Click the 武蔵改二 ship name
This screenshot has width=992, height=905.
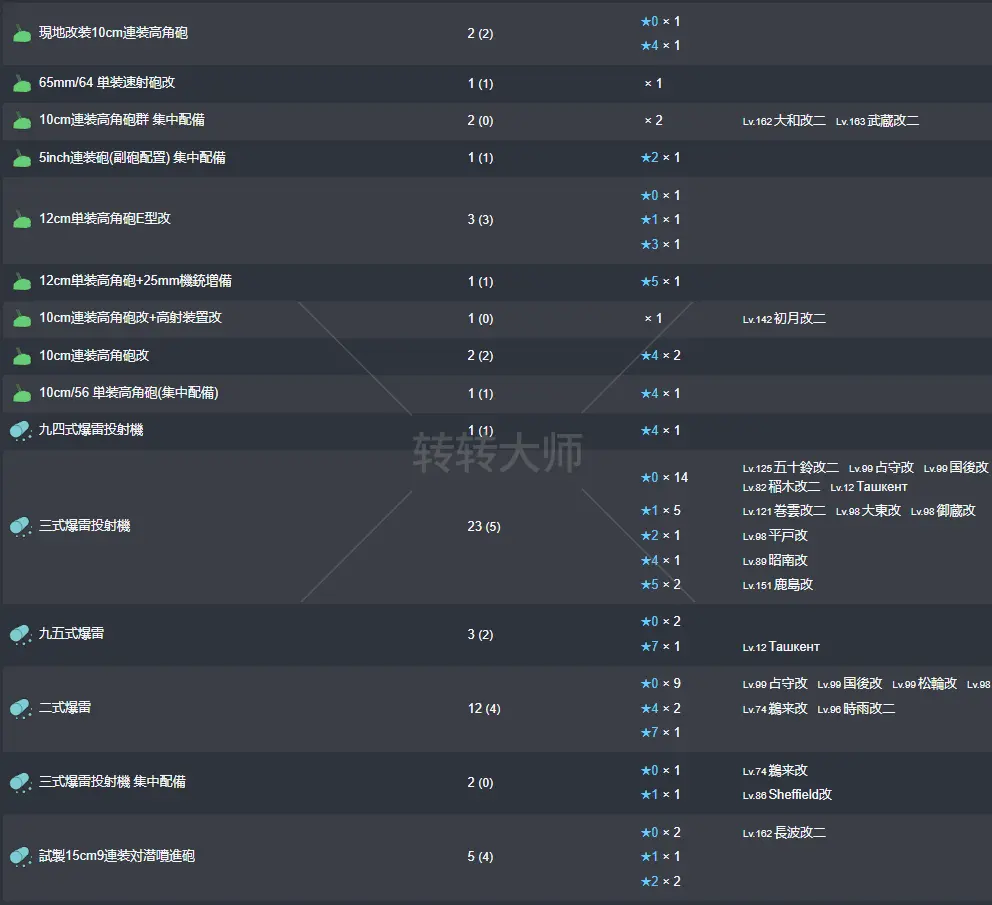click(893, 121)
